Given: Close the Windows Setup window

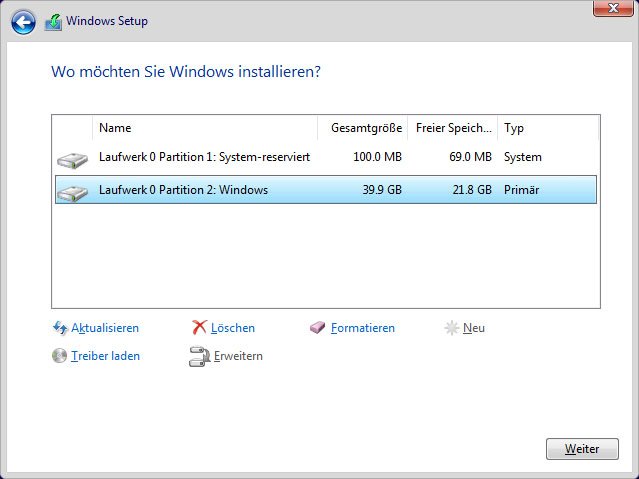Looking at the screenshot, I should (613, 8).
